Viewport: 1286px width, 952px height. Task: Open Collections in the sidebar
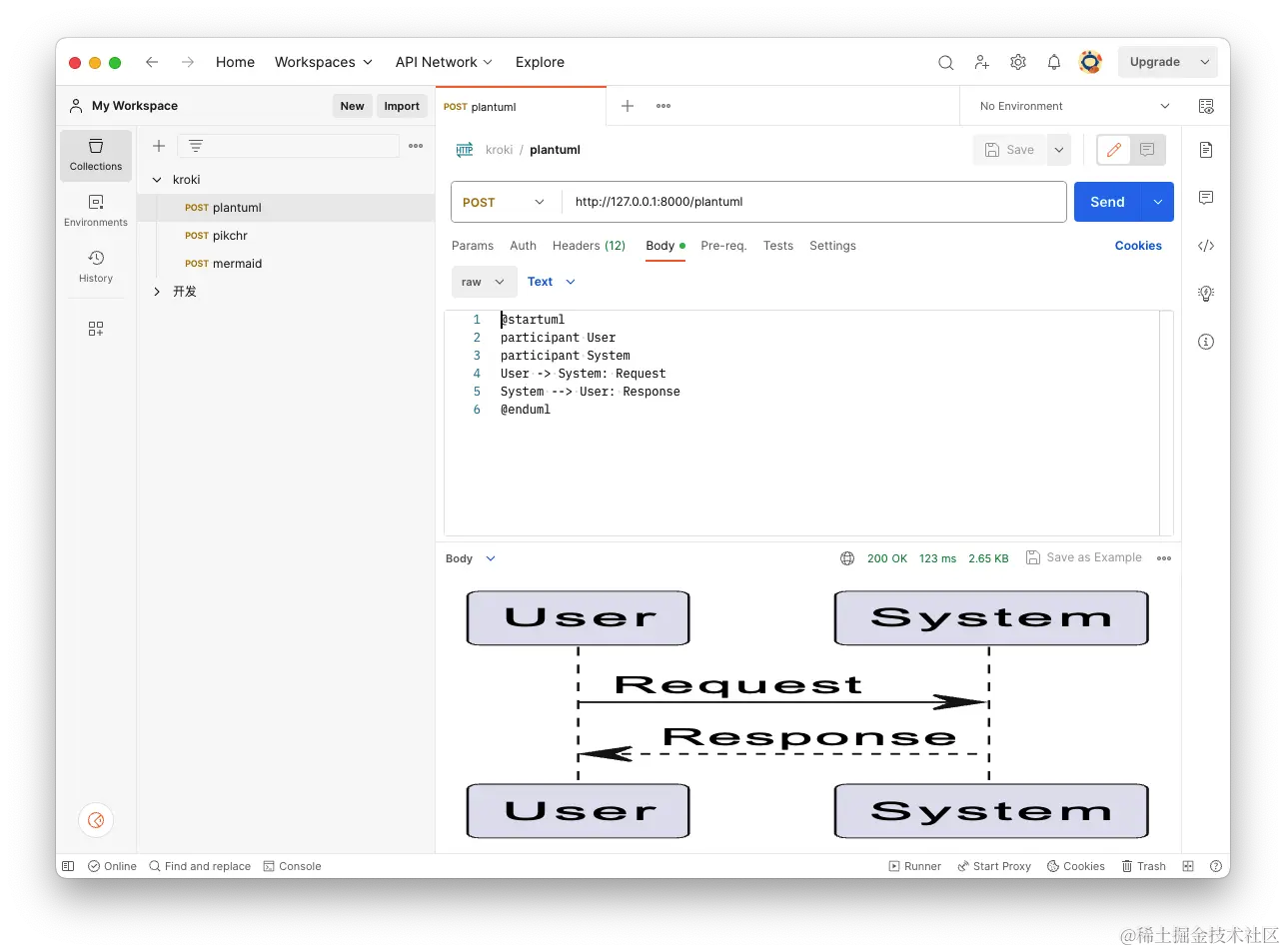[x=96, y=155]
